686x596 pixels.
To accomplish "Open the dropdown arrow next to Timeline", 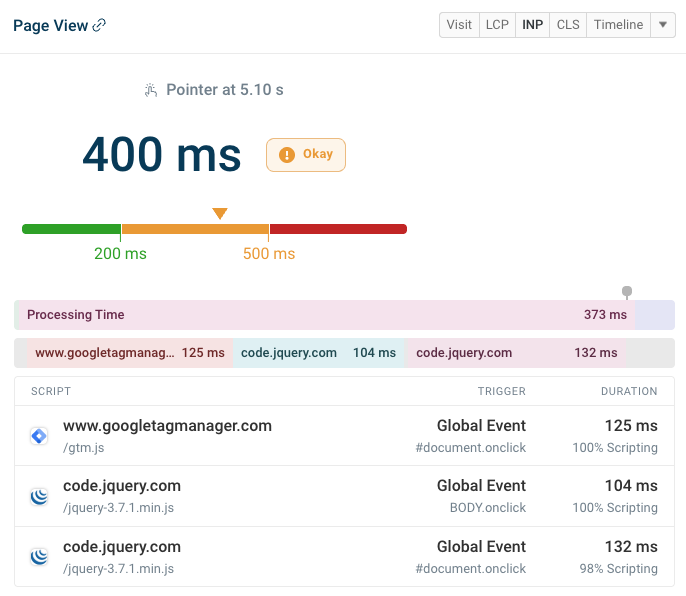I will [663, 25].
